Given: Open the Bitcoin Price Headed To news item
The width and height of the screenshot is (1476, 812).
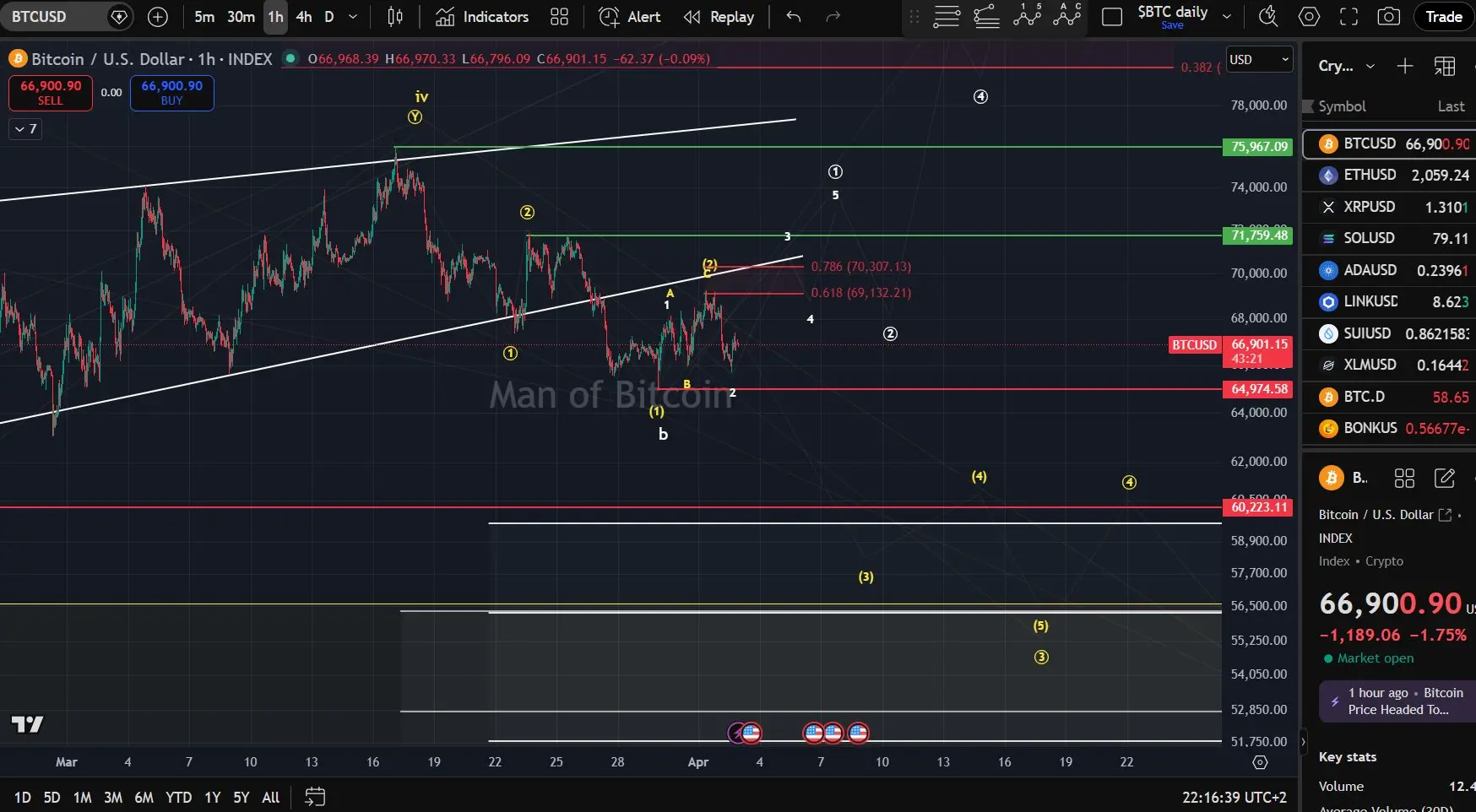Looking at the screenshot, I should (x=1397, y=701).
